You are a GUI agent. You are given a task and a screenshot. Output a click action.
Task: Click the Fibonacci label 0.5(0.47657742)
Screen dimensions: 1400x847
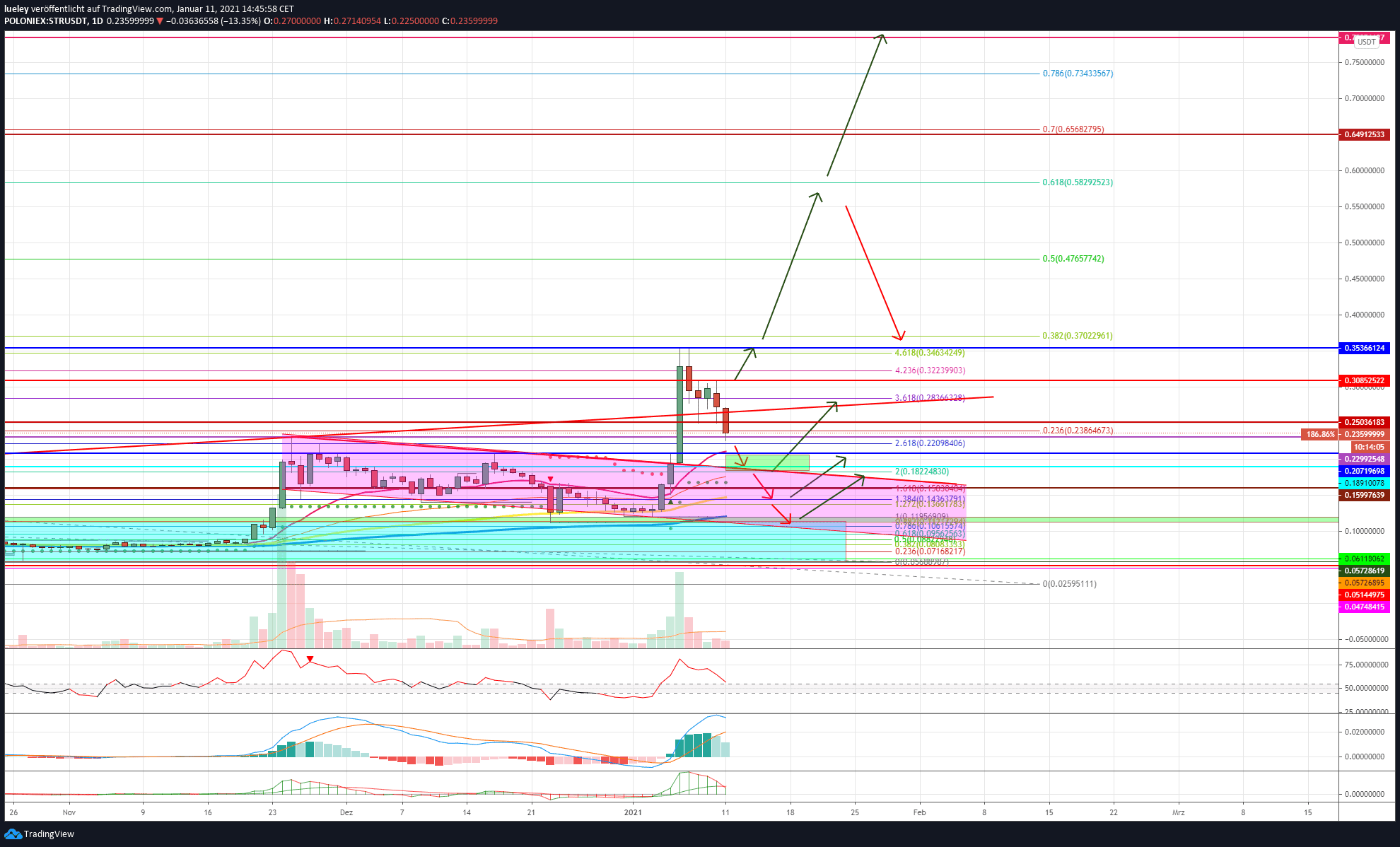tap(1073, 259)
